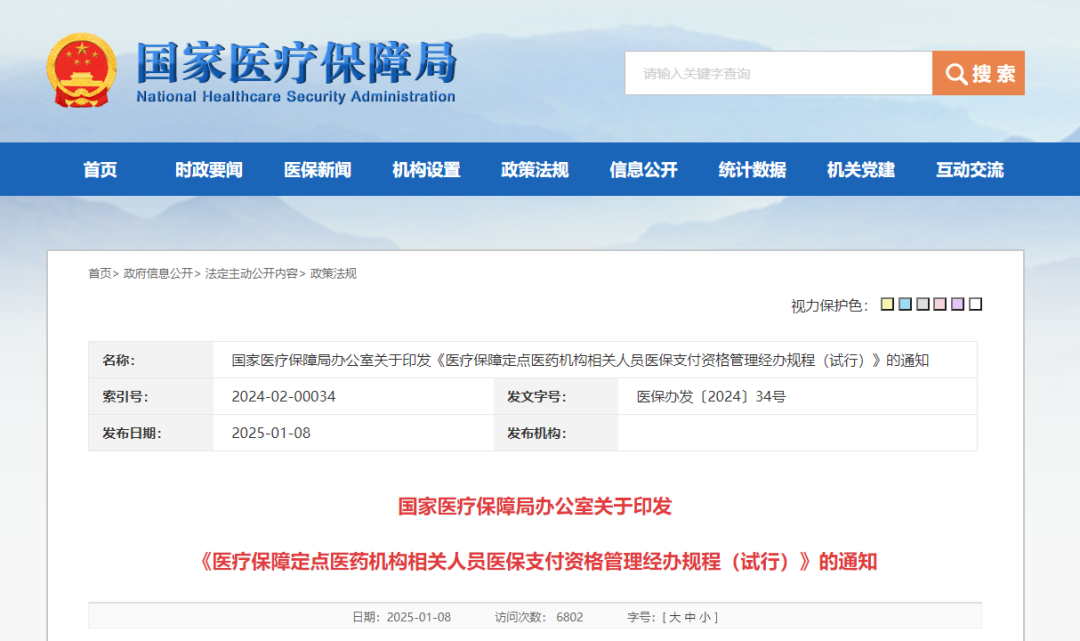The width and height of the screenshot is (1080, 641).
Task: Click the 发文字号 label
Action: [x=537, y=397]
